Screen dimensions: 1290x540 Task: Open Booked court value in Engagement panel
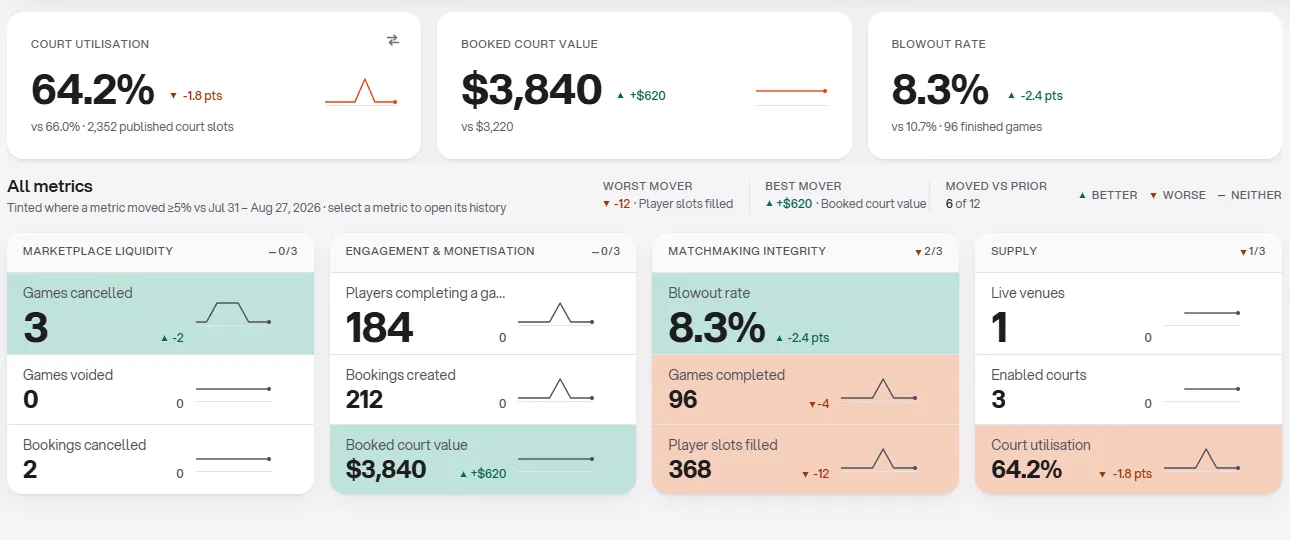[482, 459]
